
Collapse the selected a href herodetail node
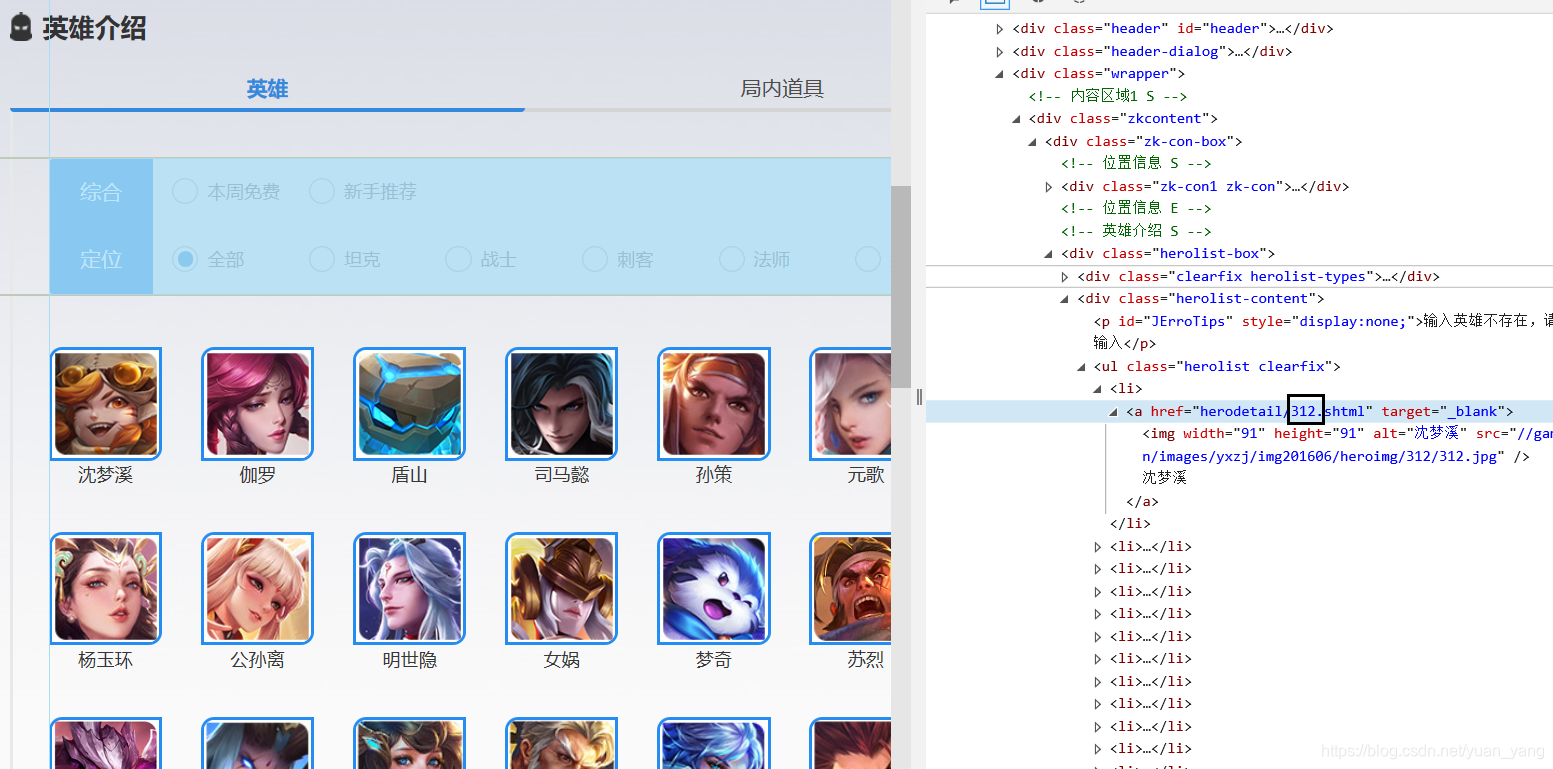tap(1114, 412)
